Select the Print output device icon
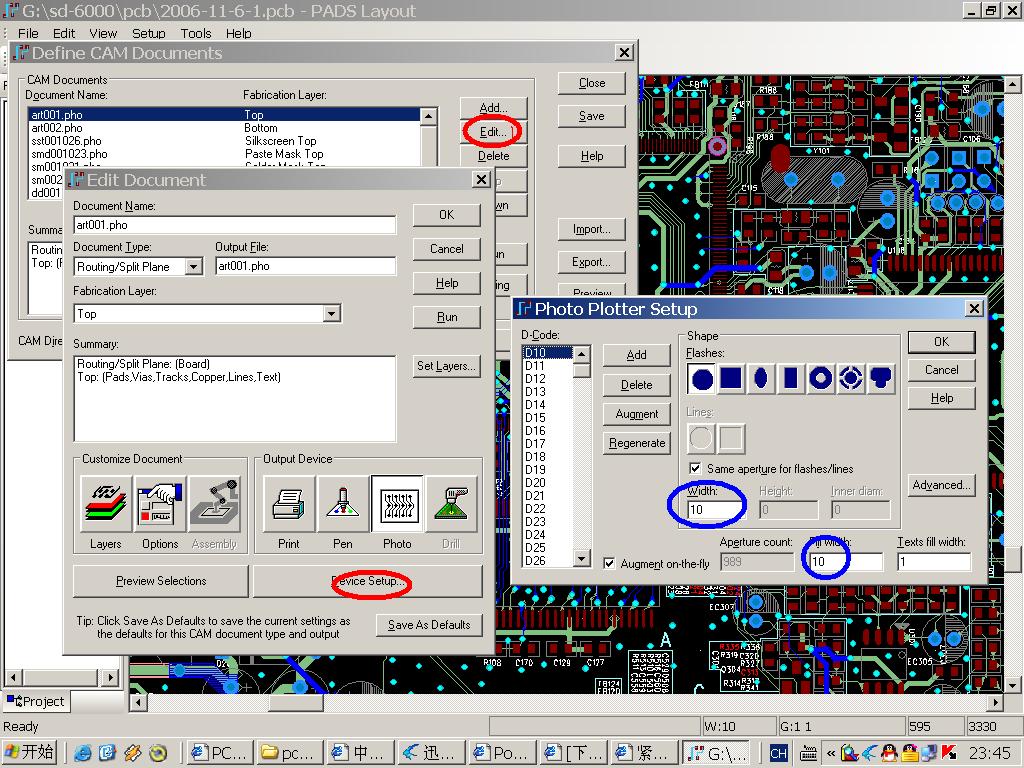 pyautogui.click(x=288, y=503)
